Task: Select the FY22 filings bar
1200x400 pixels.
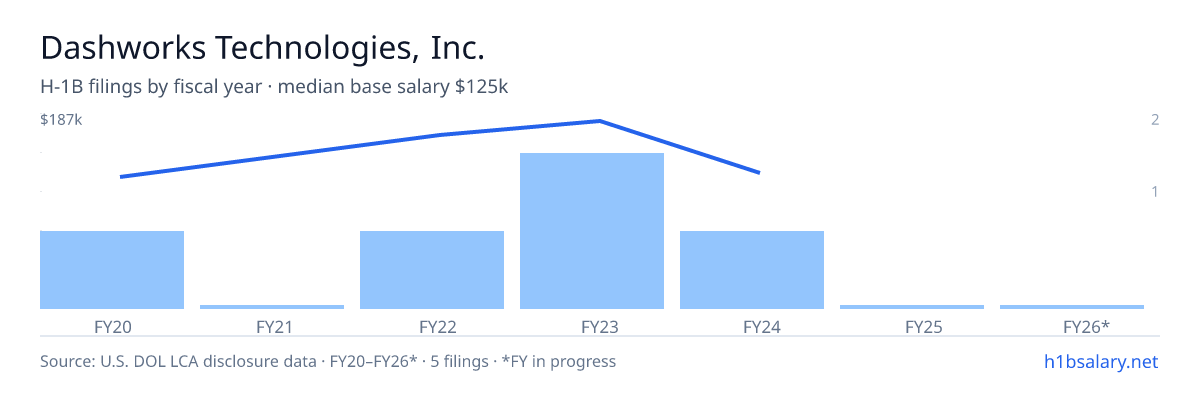Action: pos(432,270)
